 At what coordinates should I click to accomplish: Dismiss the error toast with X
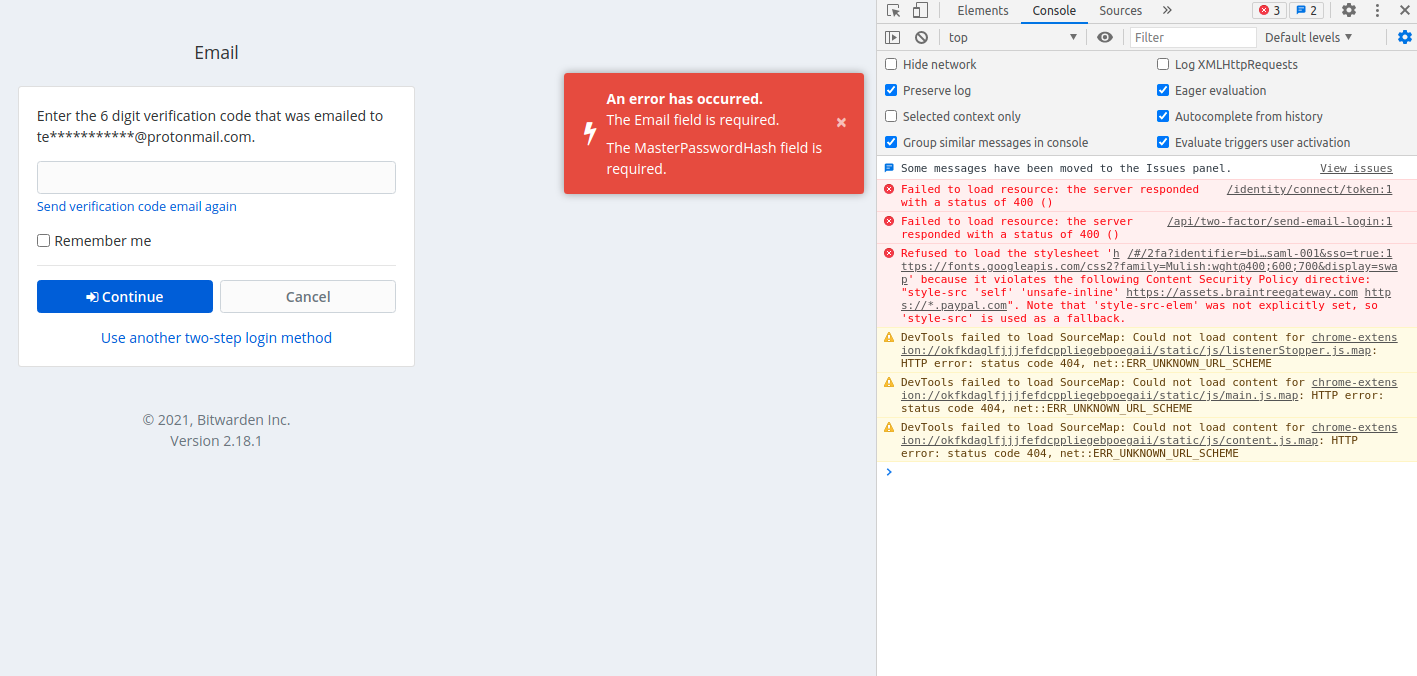point(841,122)
